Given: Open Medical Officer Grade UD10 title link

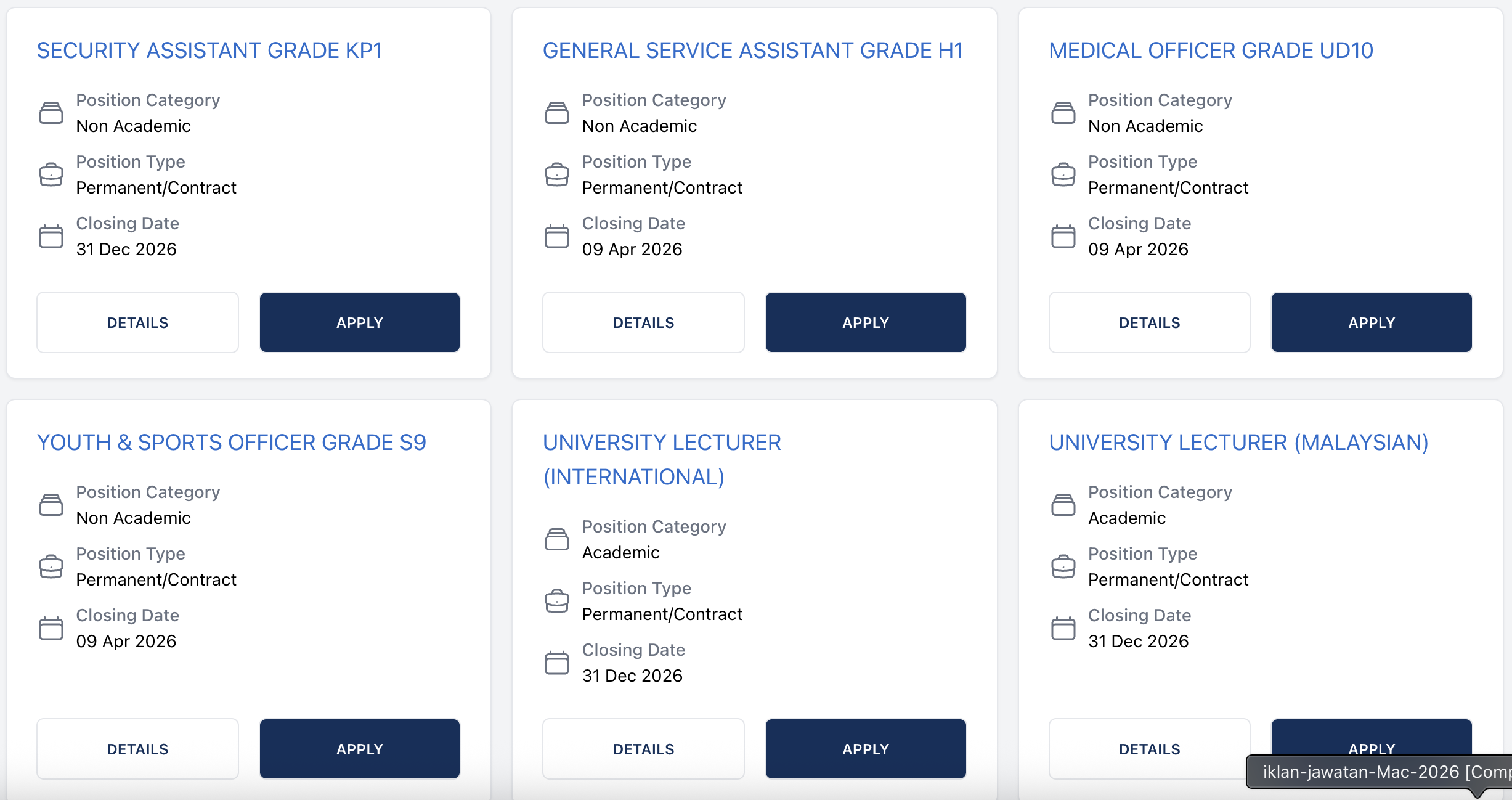Looking at the screenshot, I should tap(1211, 51).
